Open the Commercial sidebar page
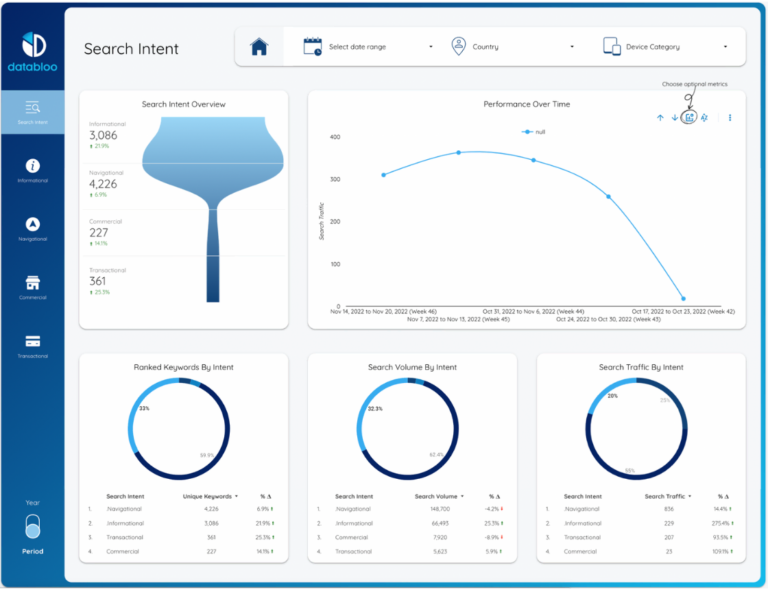 pos(32,287)
